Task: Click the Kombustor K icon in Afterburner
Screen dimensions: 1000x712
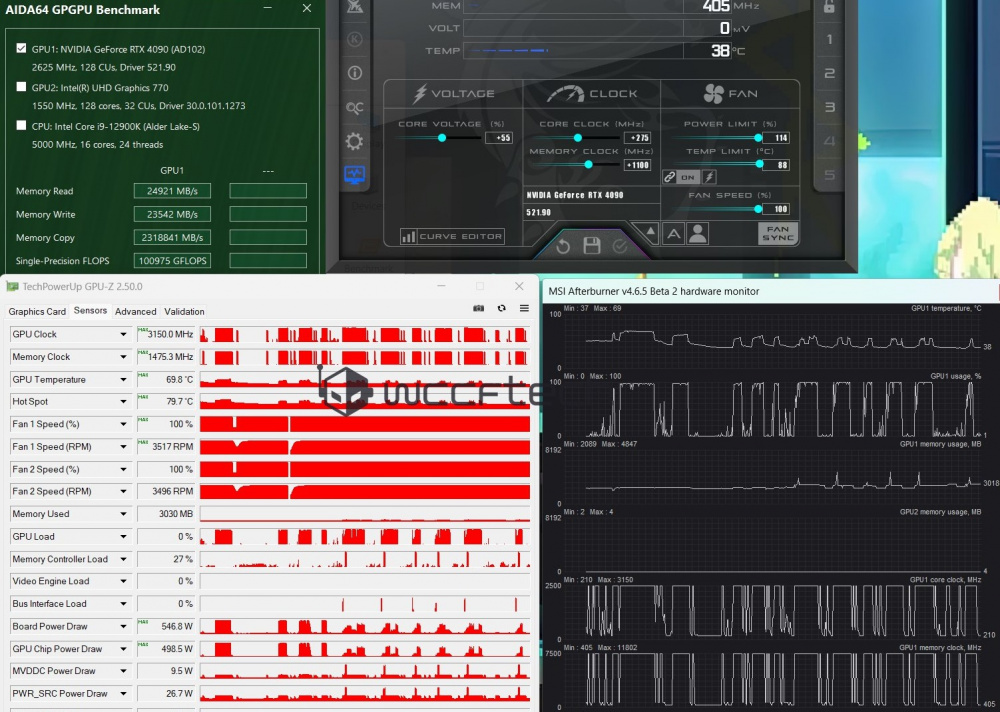Action: tap(355, 39)
